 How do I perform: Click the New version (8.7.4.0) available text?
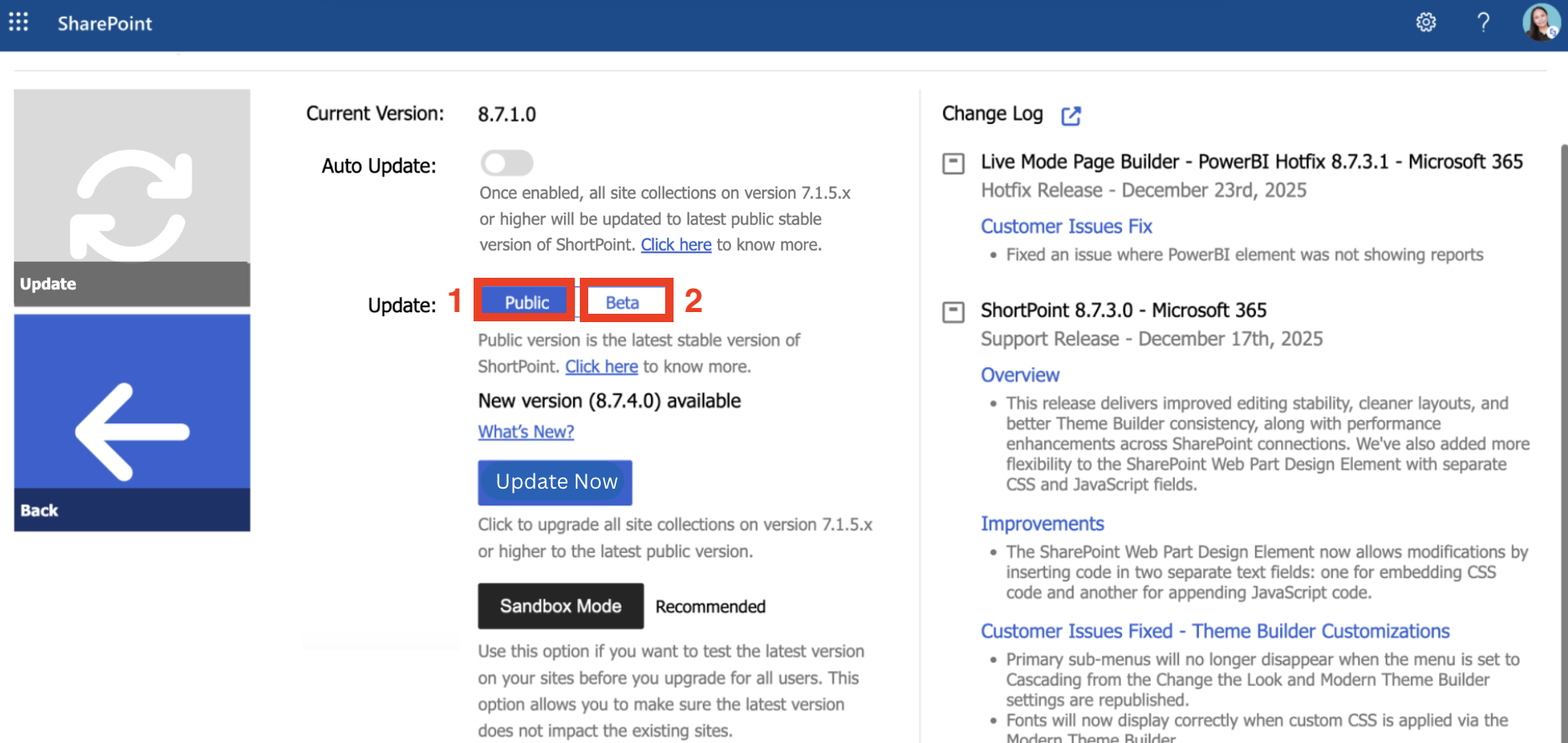[x=609, y=401]
